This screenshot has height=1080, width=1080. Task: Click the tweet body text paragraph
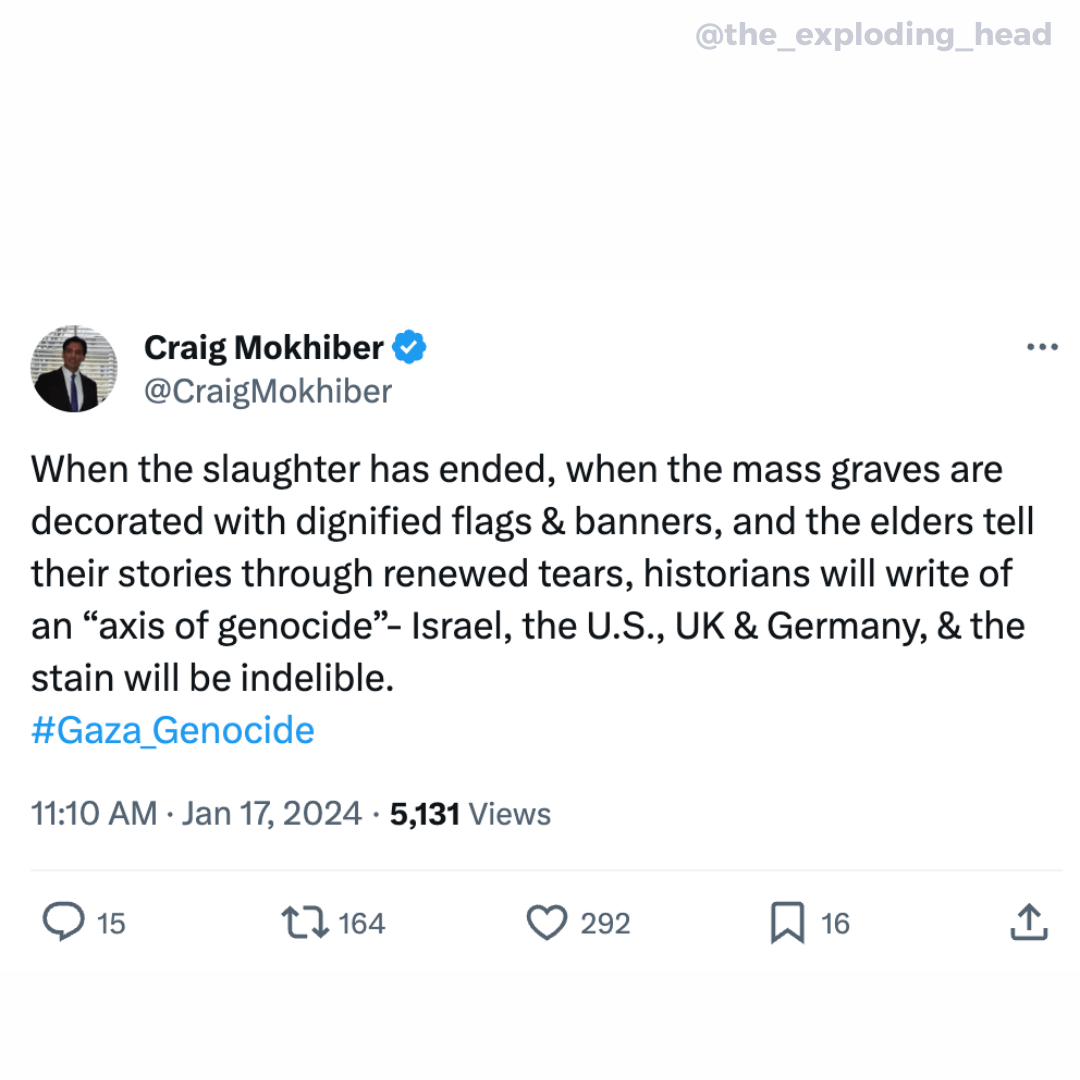(530, 574)
